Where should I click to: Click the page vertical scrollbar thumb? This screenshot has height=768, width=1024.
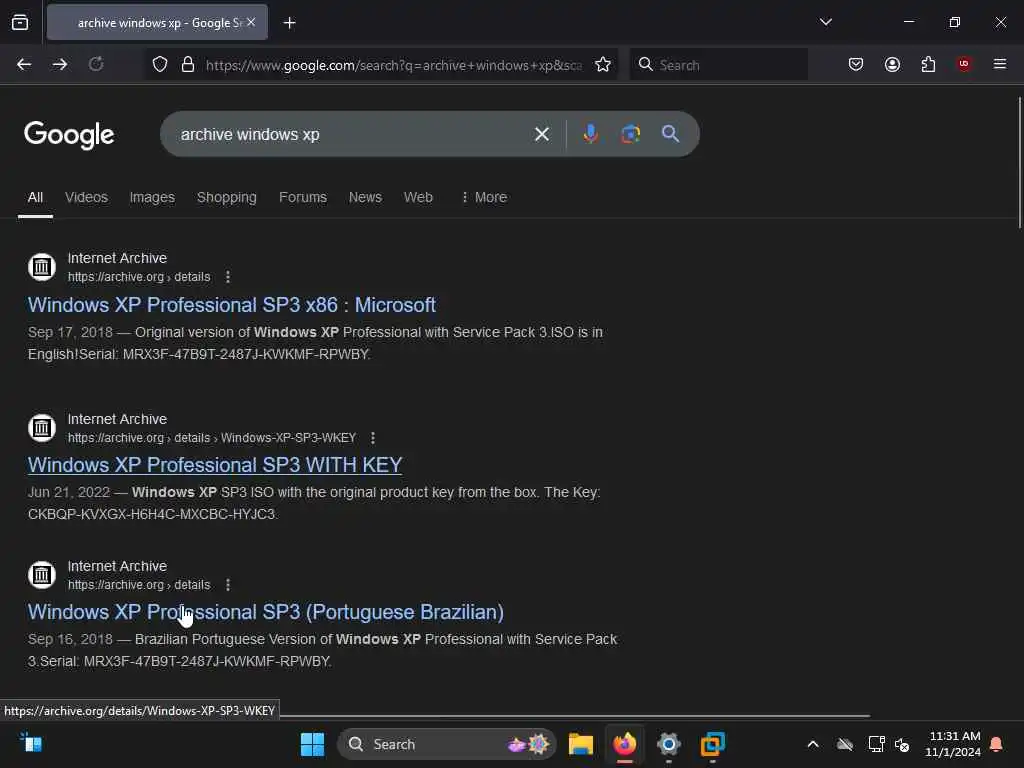1019,162
